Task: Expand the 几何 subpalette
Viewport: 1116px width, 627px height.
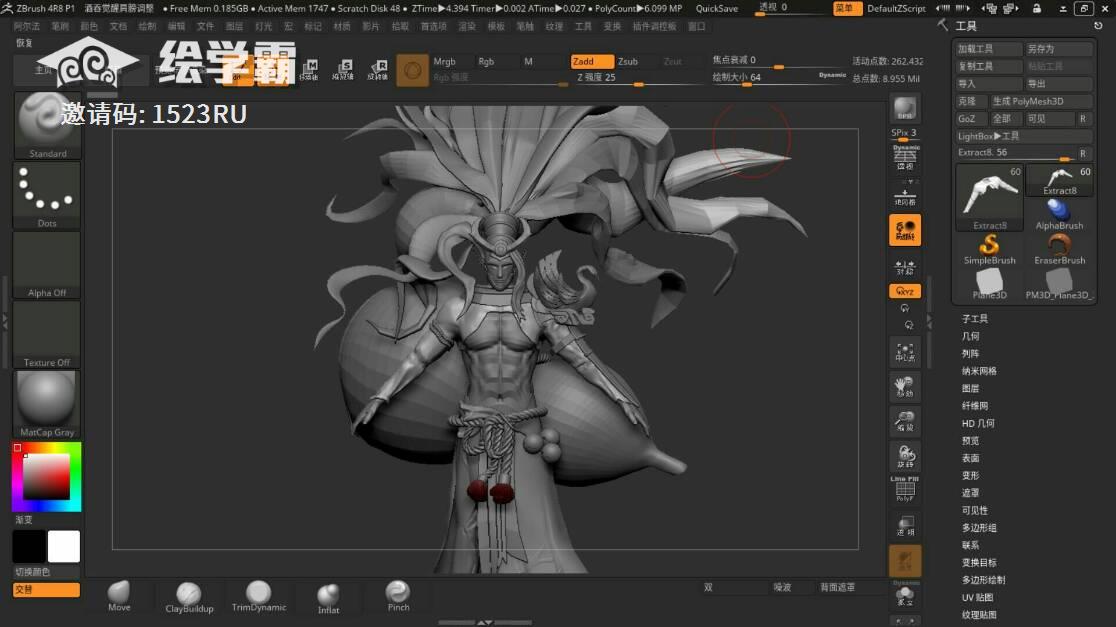Action: pyautogui.click(x=970, y=337)
